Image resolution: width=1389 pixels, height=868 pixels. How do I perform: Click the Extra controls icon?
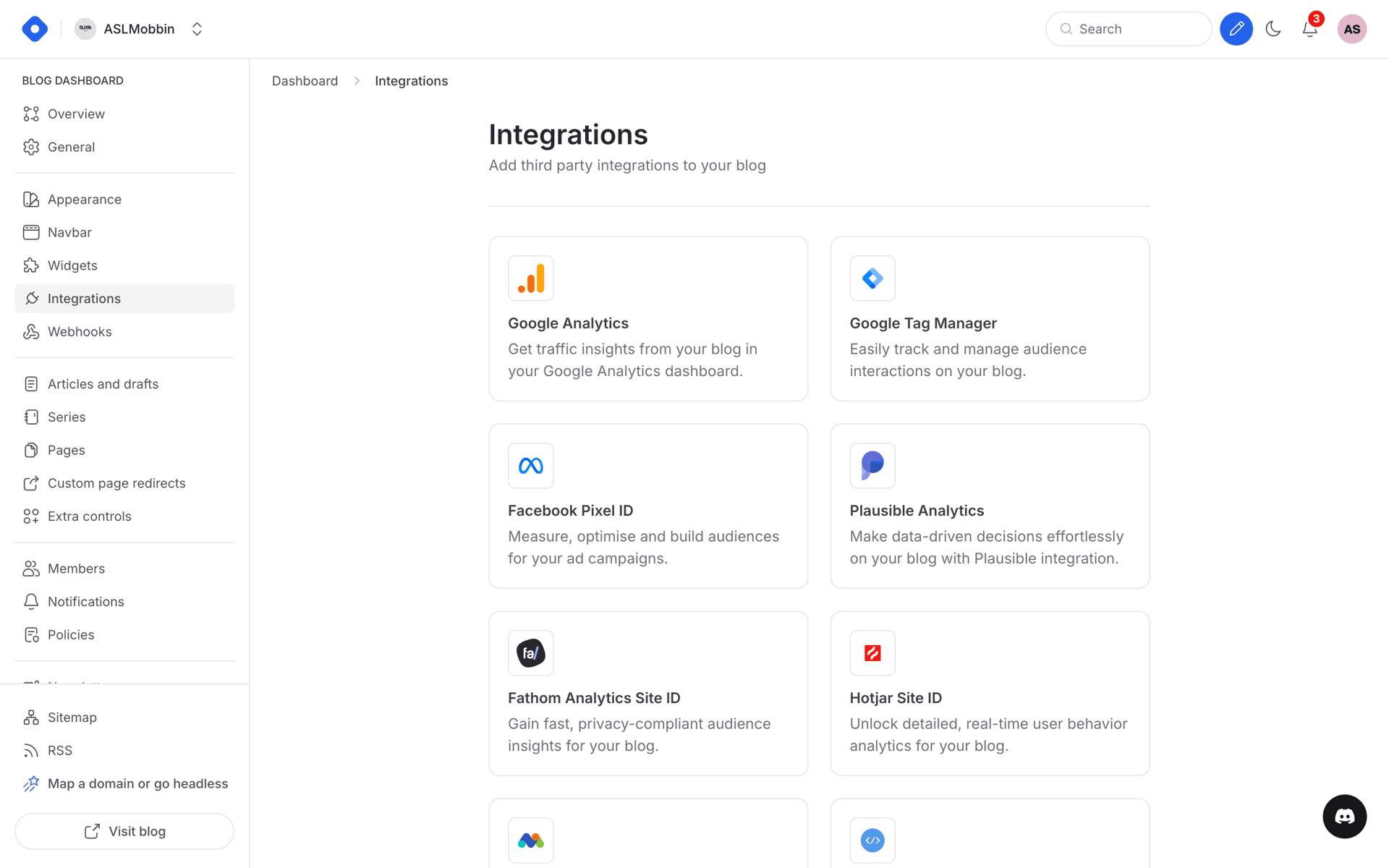tap(31, 516)
